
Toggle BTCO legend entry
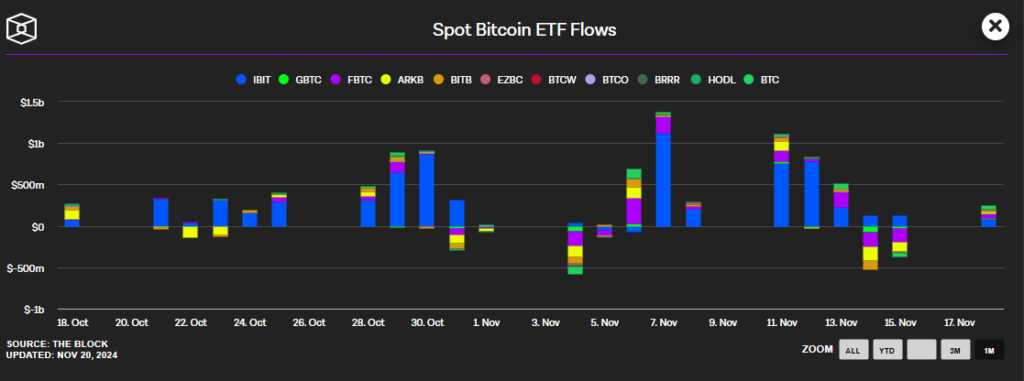607,80
